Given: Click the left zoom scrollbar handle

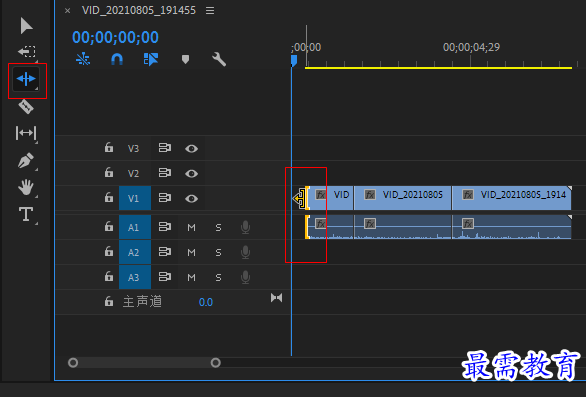Looking at the screenshot, I should tap(73, 363).
